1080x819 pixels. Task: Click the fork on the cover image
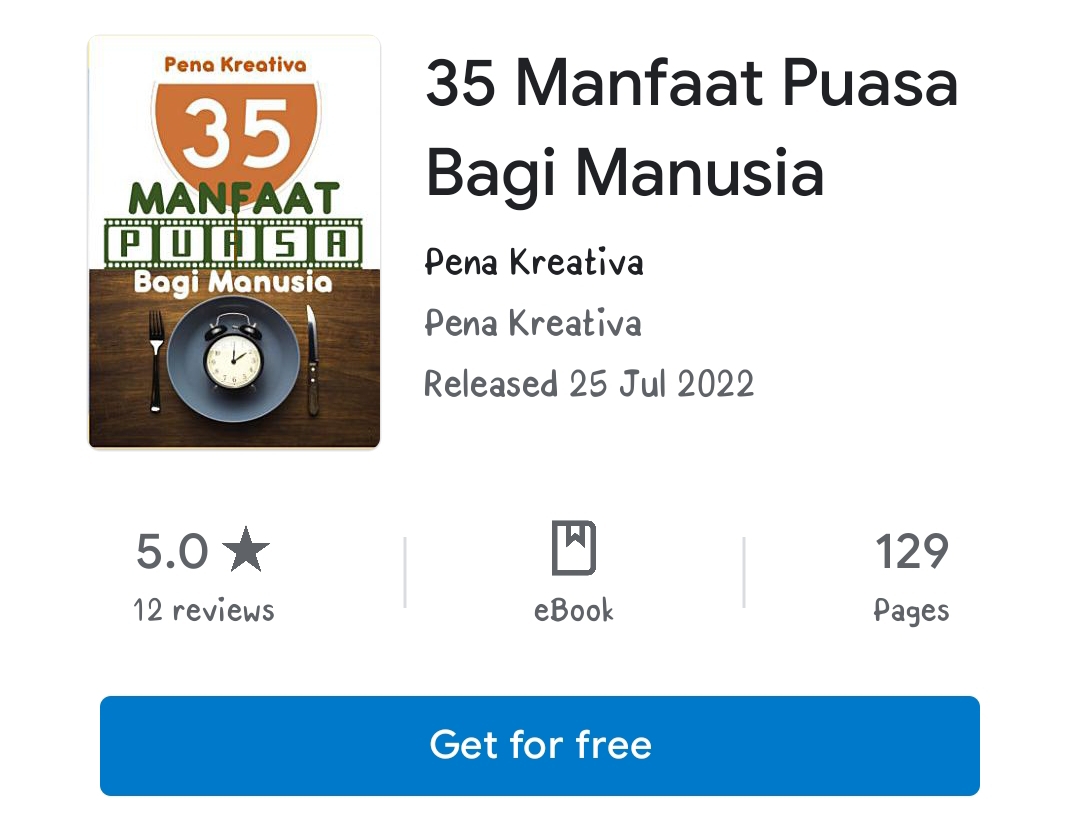point(156,361)
